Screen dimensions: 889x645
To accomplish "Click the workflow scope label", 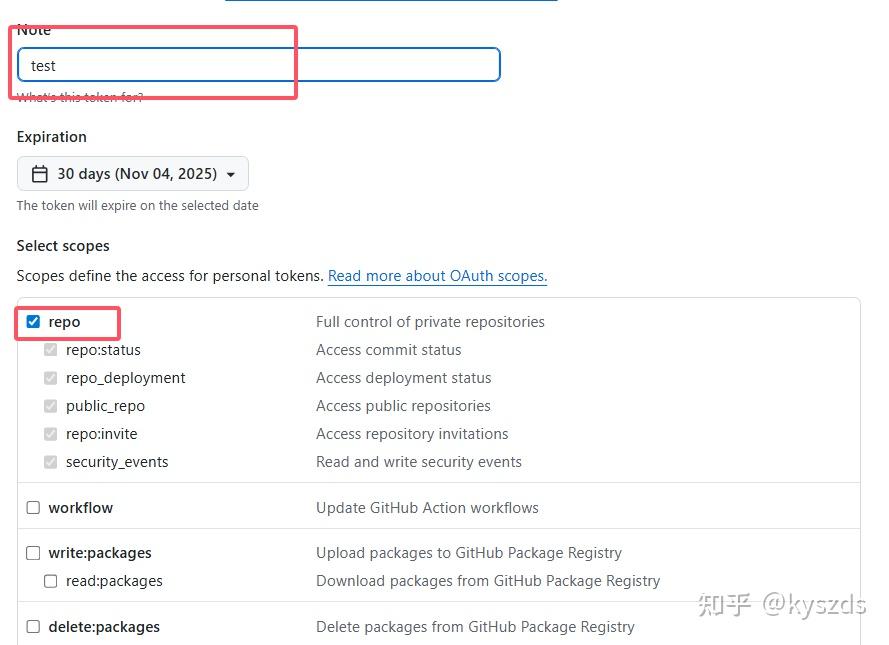I will 81,508.
